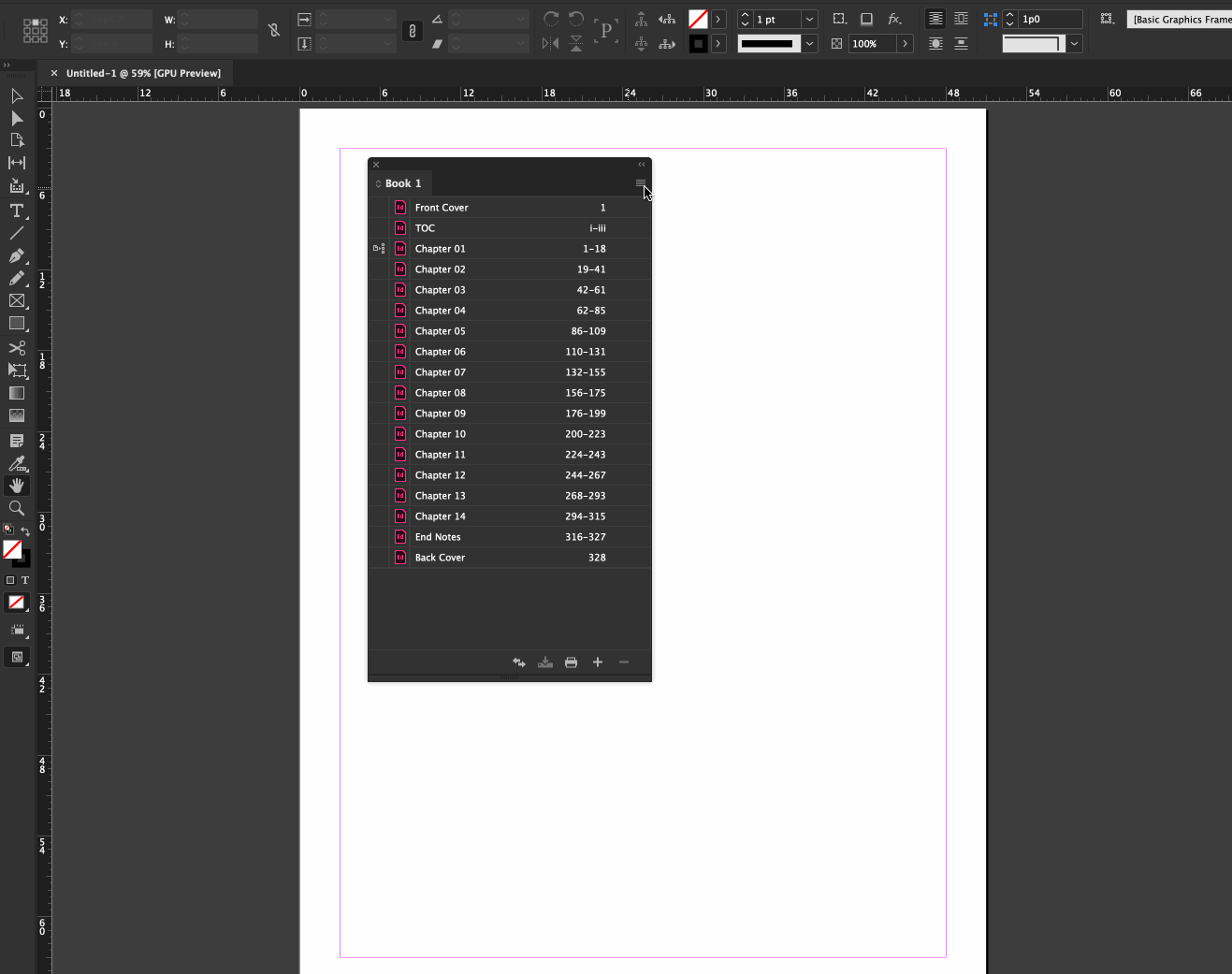Image resolution: width=1232 pixels, height=974 pixels.
Task: Click the Fill swatch in the toolbox
Action: [x=12, y=550]
